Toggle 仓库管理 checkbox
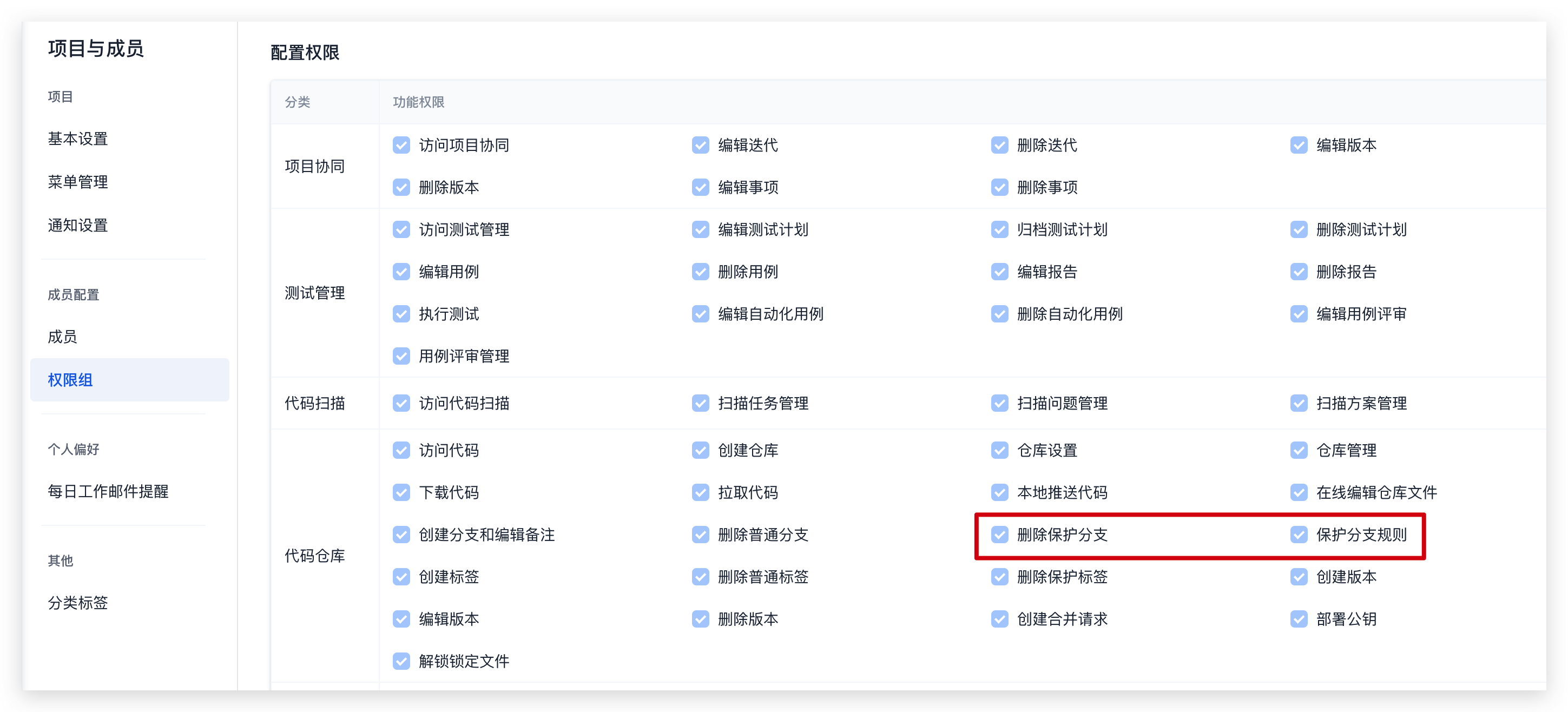 pyautogui.click(x=1299, y=450)
